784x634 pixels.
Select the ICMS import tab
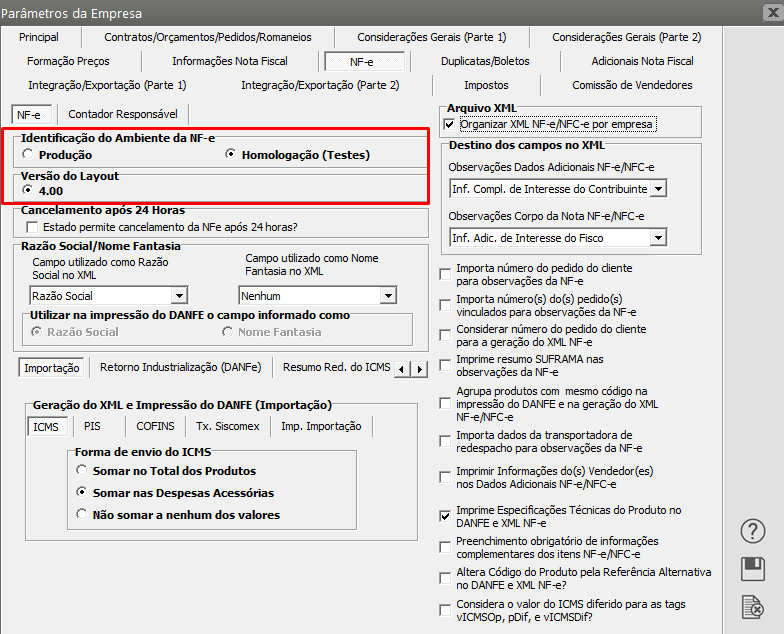coord(46,426)
